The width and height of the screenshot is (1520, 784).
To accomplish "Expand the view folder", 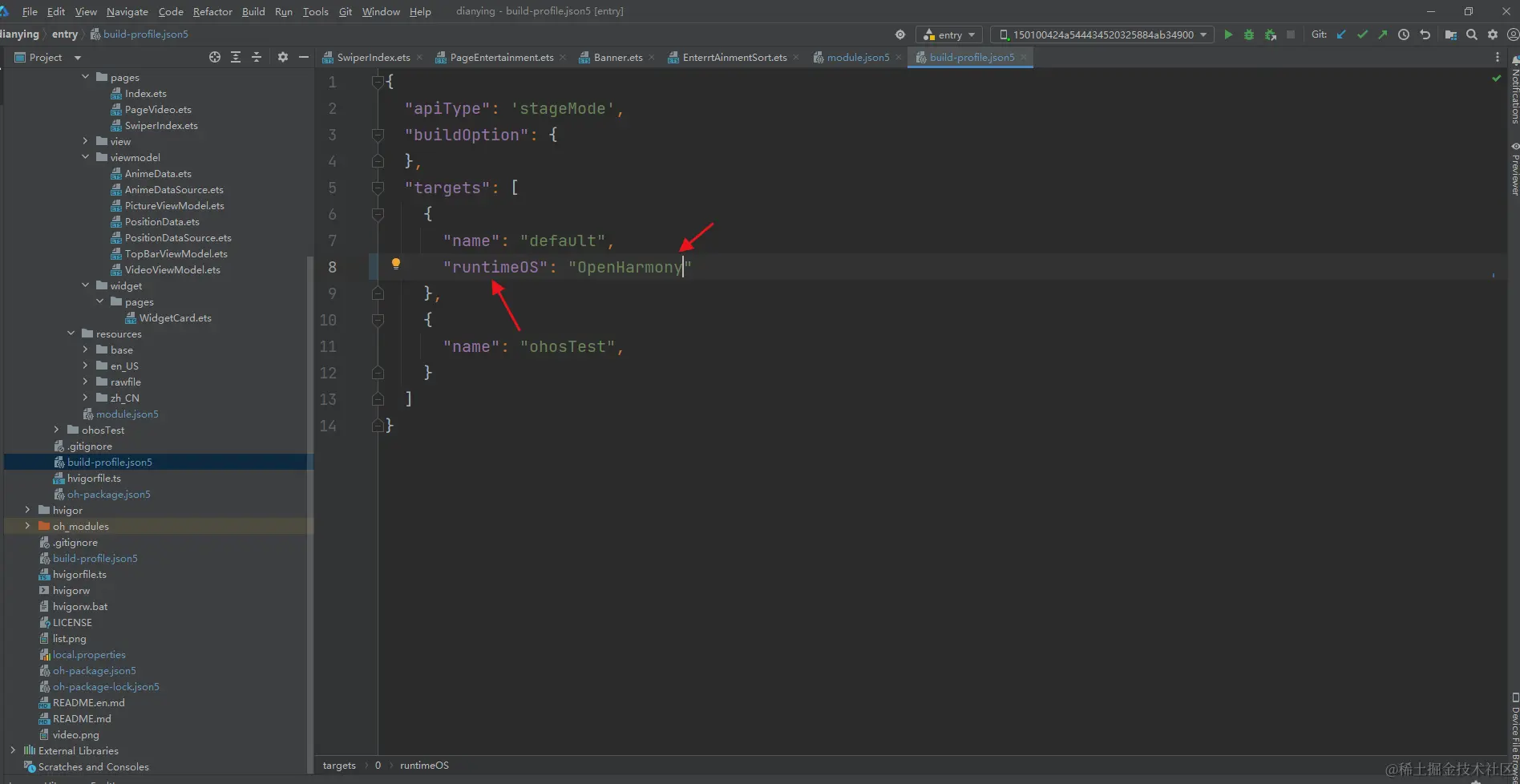I will click(x=86, y=141).
